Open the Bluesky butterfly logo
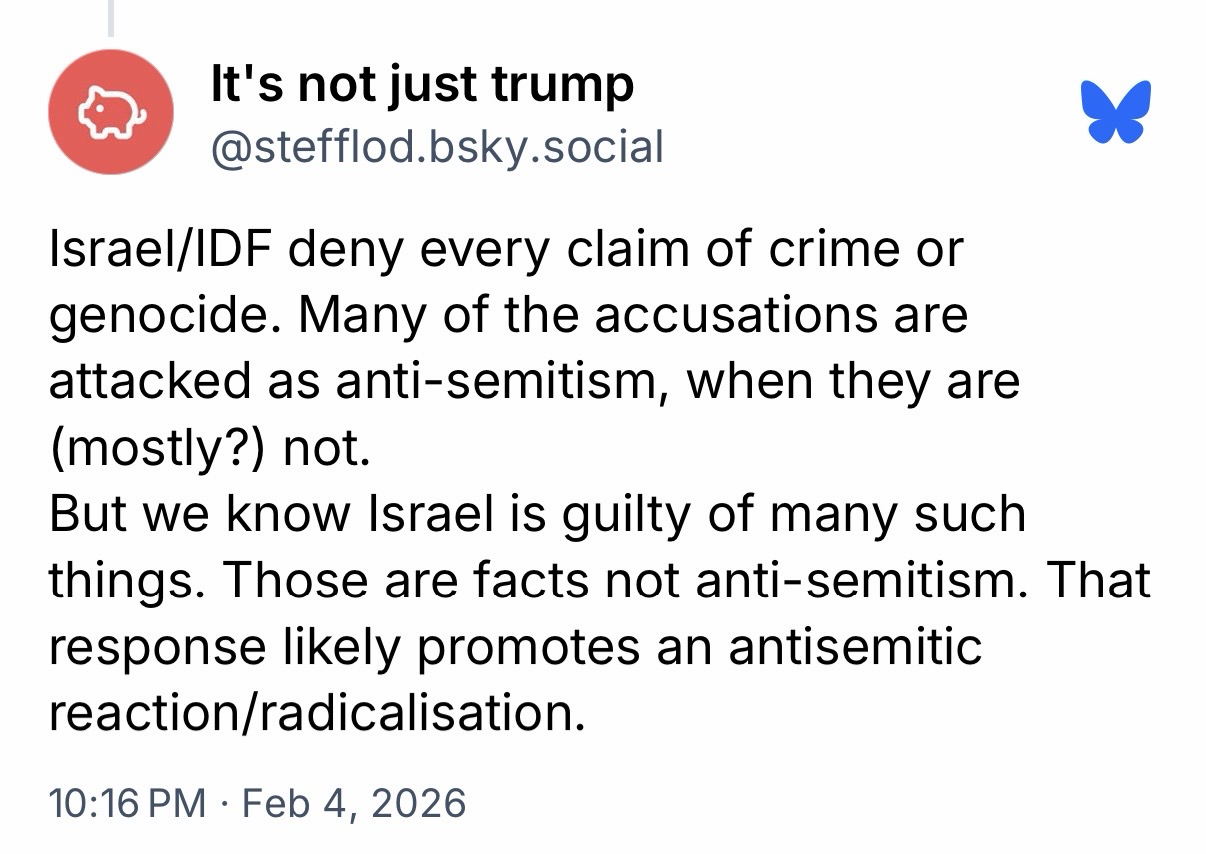1206x854 pixels. pos(1116,110)
